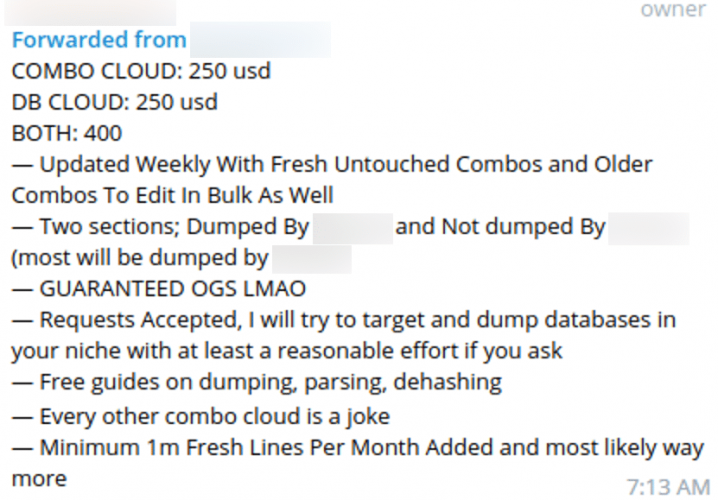Viewport: 718px width, 500px height.
Task: Click blurred name after "most will be dumped by"
Action: [311, 258]
